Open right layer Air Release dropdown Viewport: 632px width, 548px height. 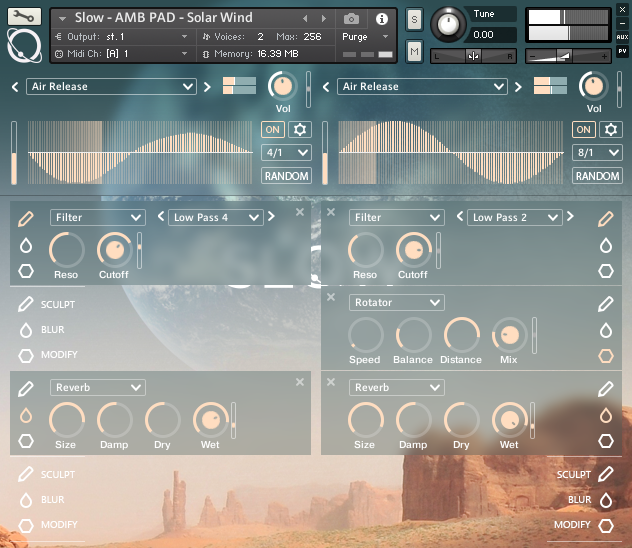[422, 87]
